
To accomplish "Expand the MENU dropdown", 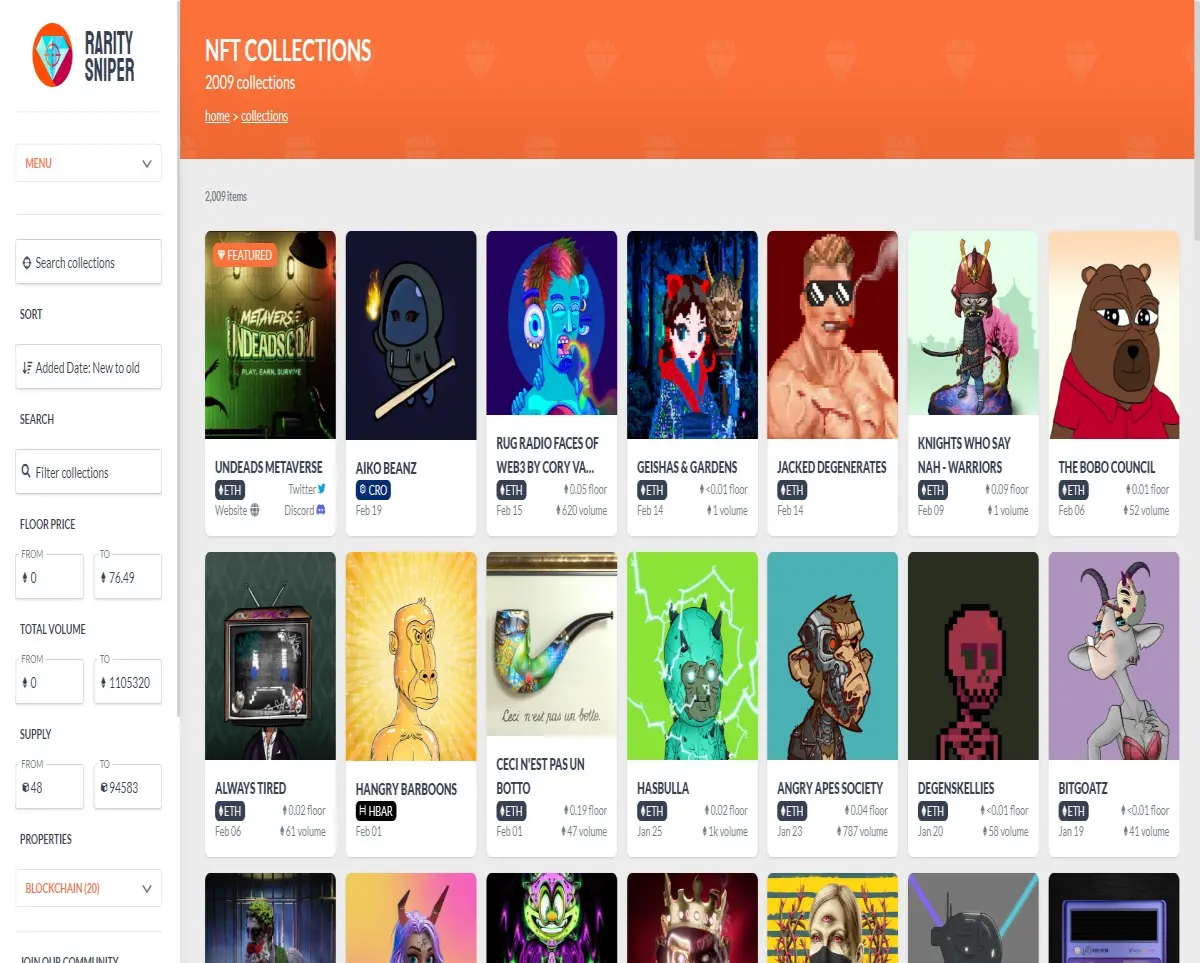I will (x=88, y=163).
